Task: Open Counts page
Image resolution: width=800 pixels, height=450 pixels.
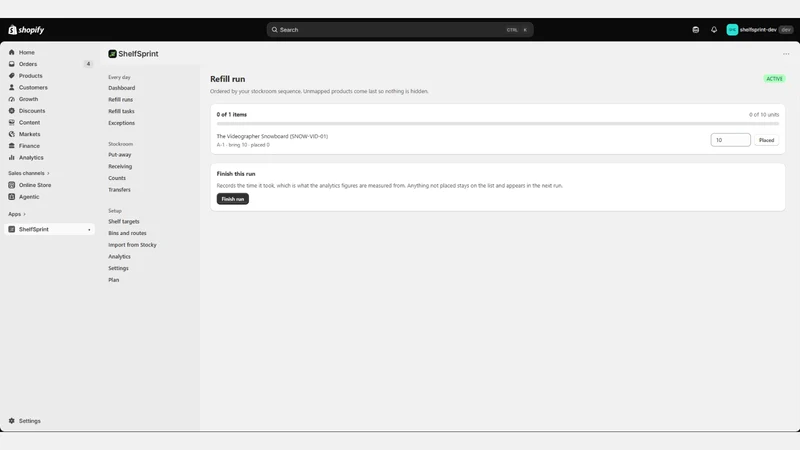Action: coord(117,178)
